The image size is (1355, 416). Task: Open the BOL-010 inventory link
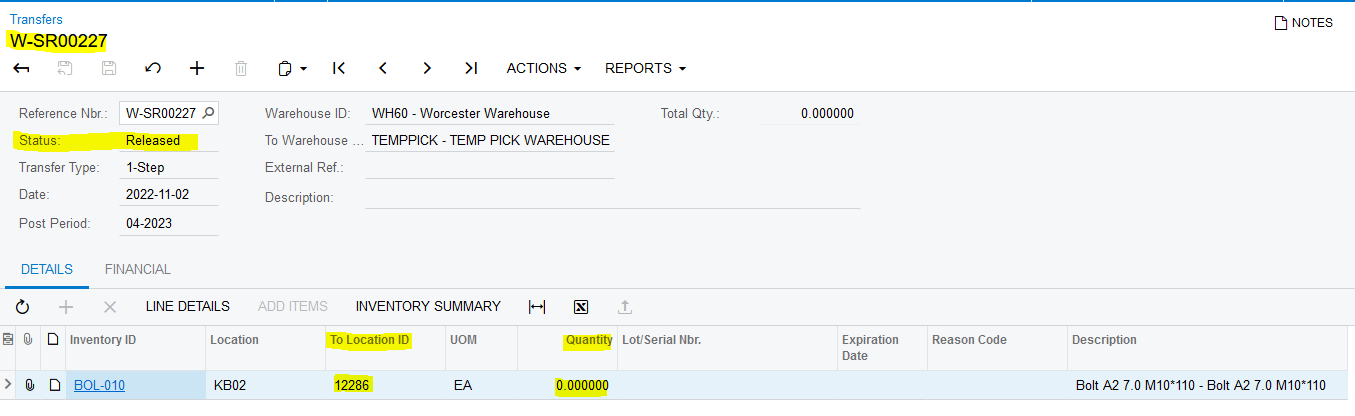coord(99,385)
